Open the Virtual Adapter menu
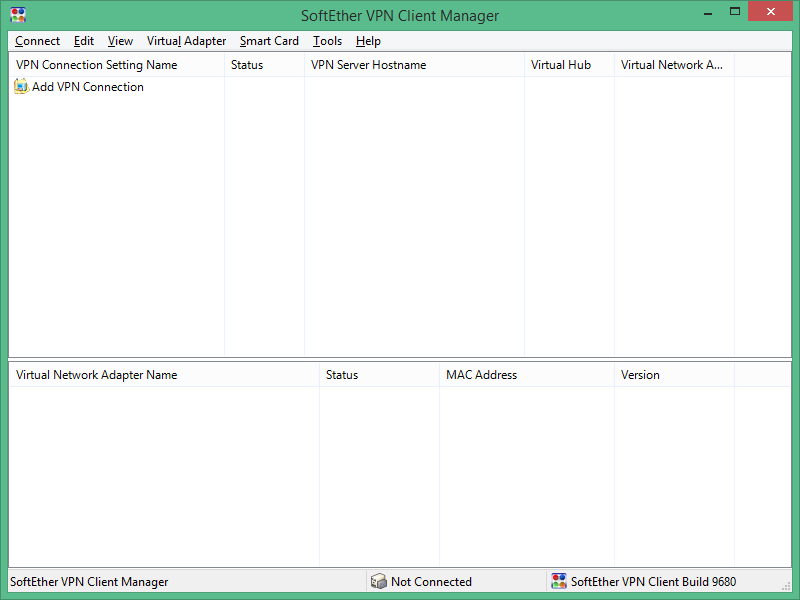The image size is (800, 600). (186, 41)
